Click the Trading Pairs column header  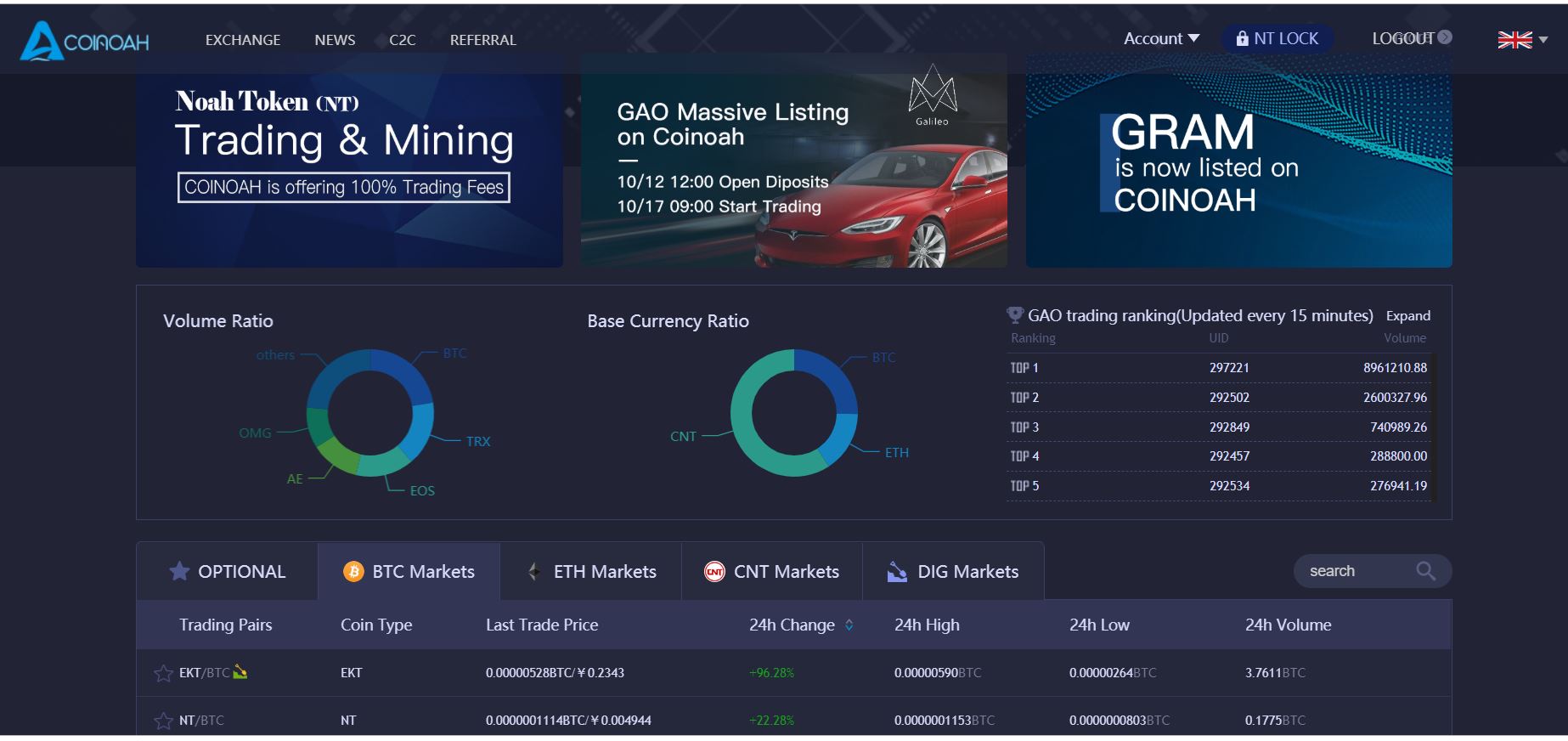point(226,625)
